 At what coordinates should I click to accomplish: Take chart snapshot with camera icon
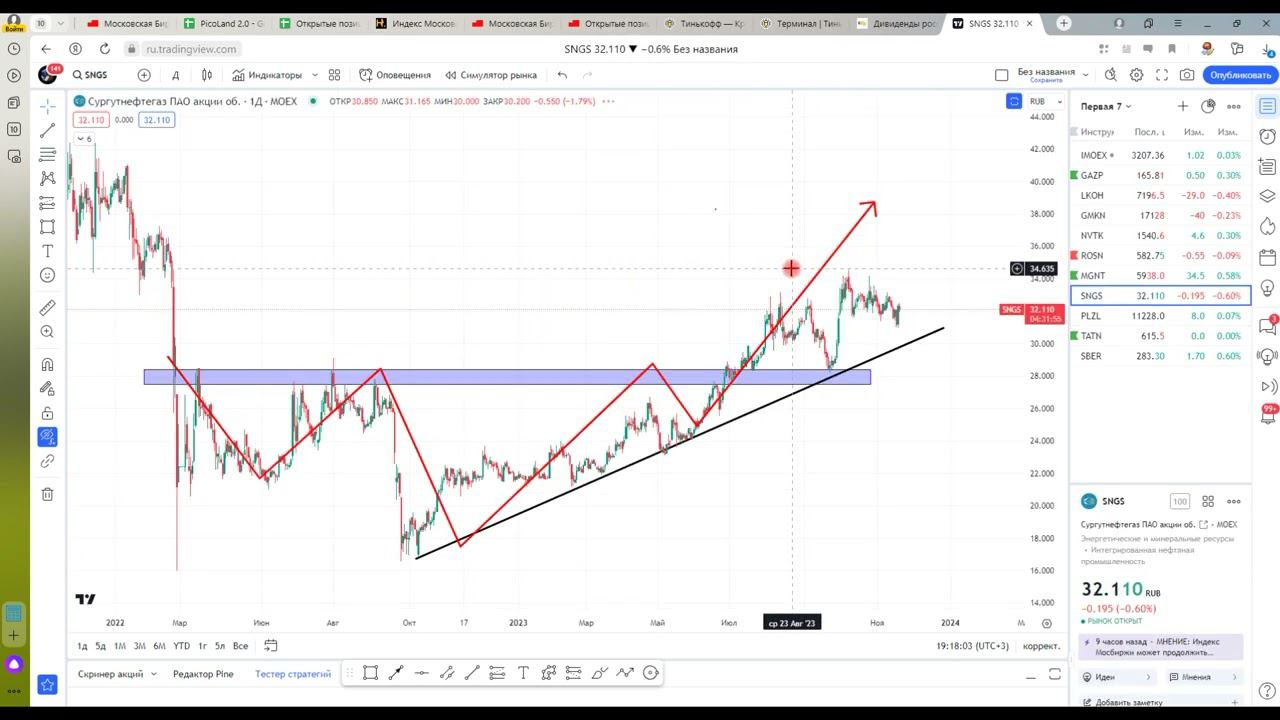click(1187, 75)
